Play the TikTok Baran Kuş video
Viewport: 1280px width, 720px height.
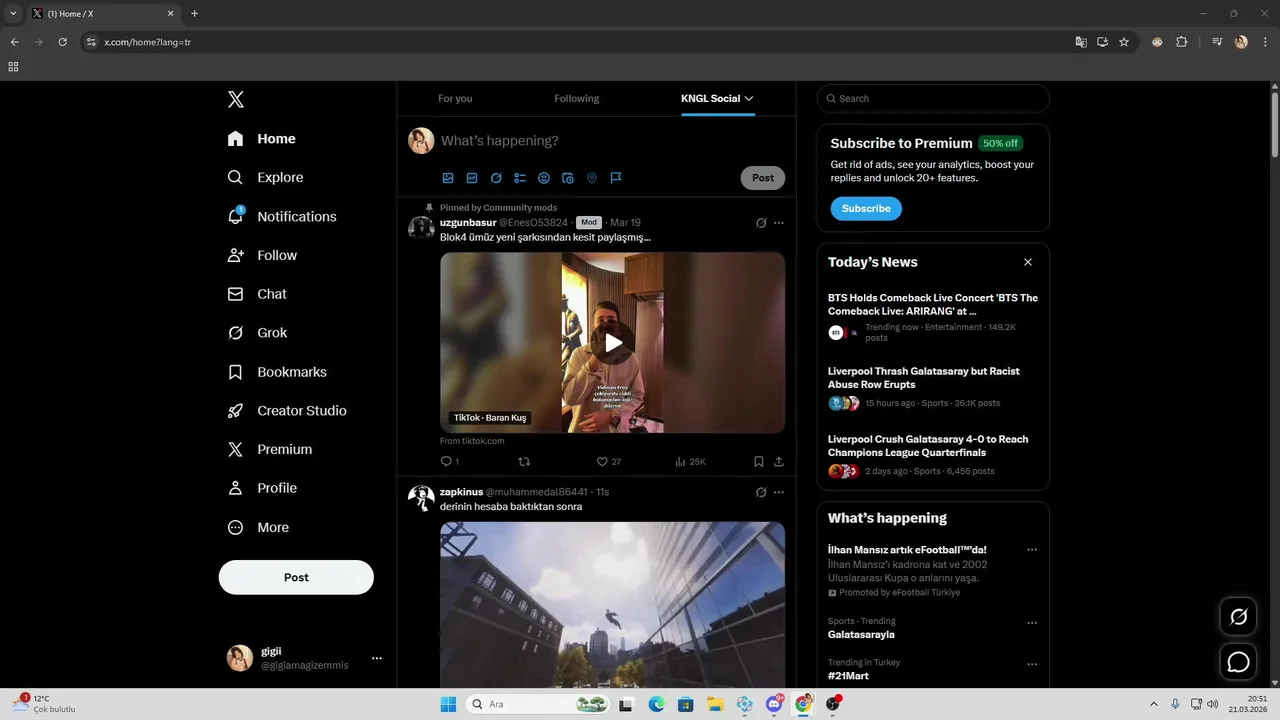click(613, 343)
